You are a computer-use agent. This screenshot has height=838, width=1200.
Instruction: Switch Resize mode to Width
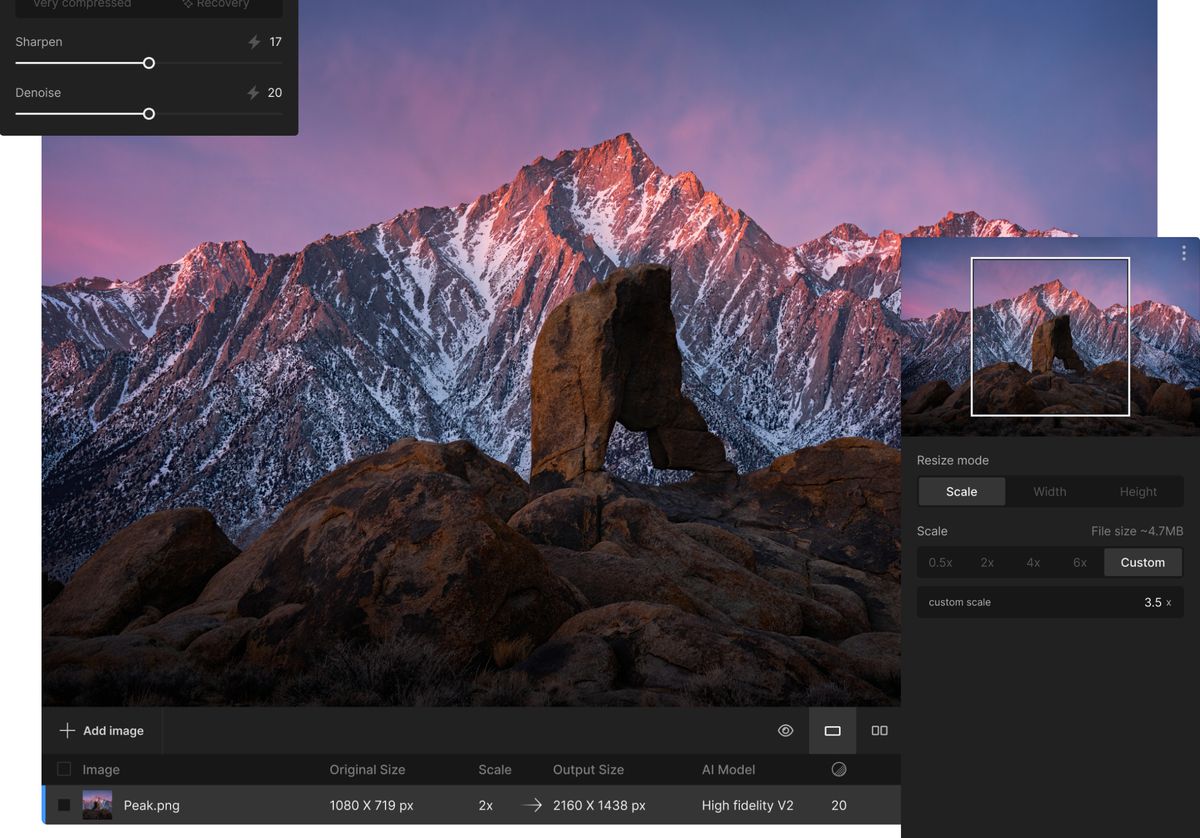(x=1049, y=491)
